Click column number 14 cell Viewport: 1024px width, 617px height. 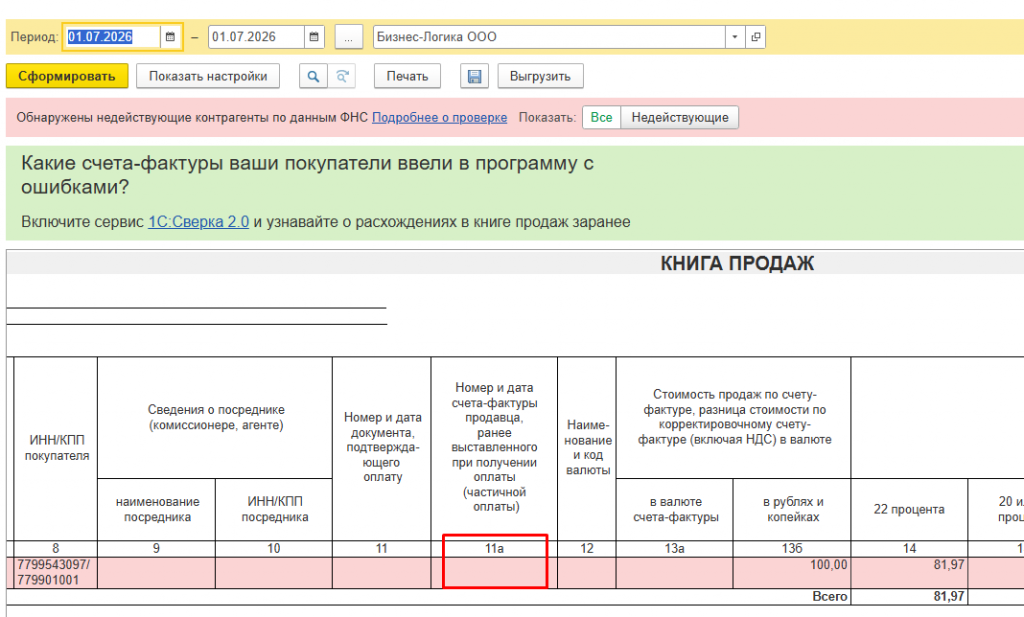pos(910,548)
